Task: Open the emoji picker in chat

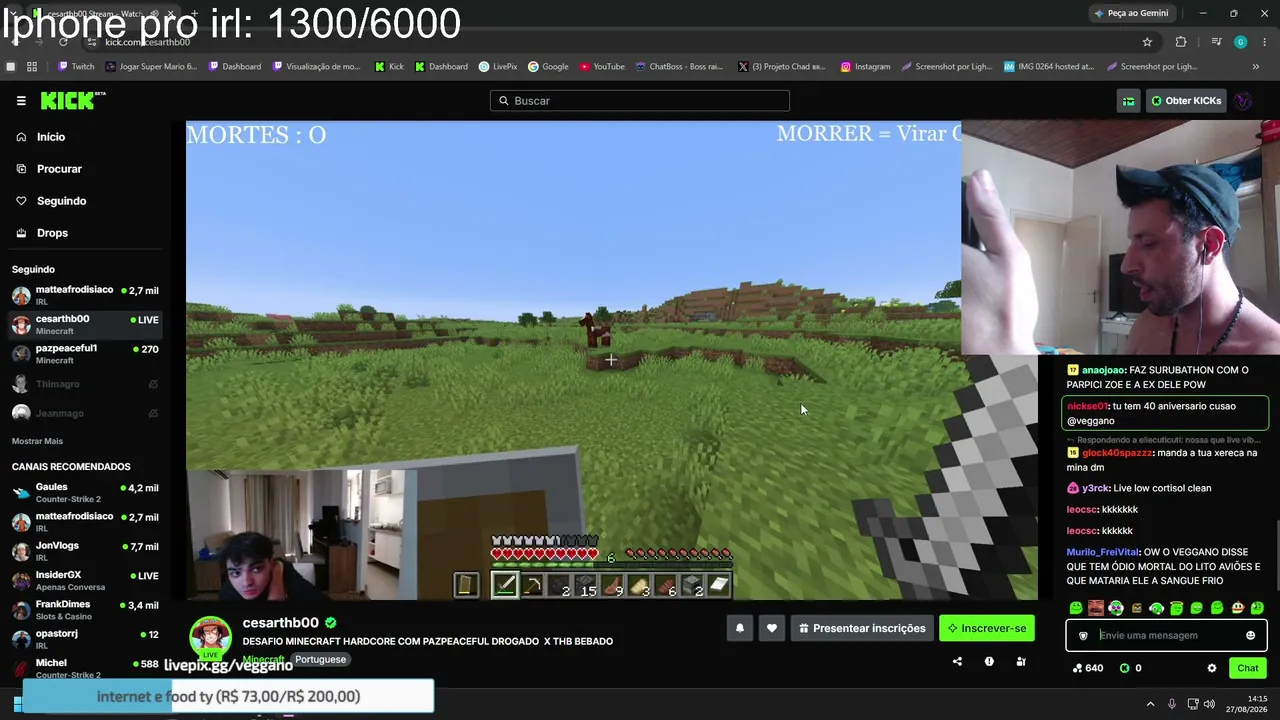Action: point(1250,635)
